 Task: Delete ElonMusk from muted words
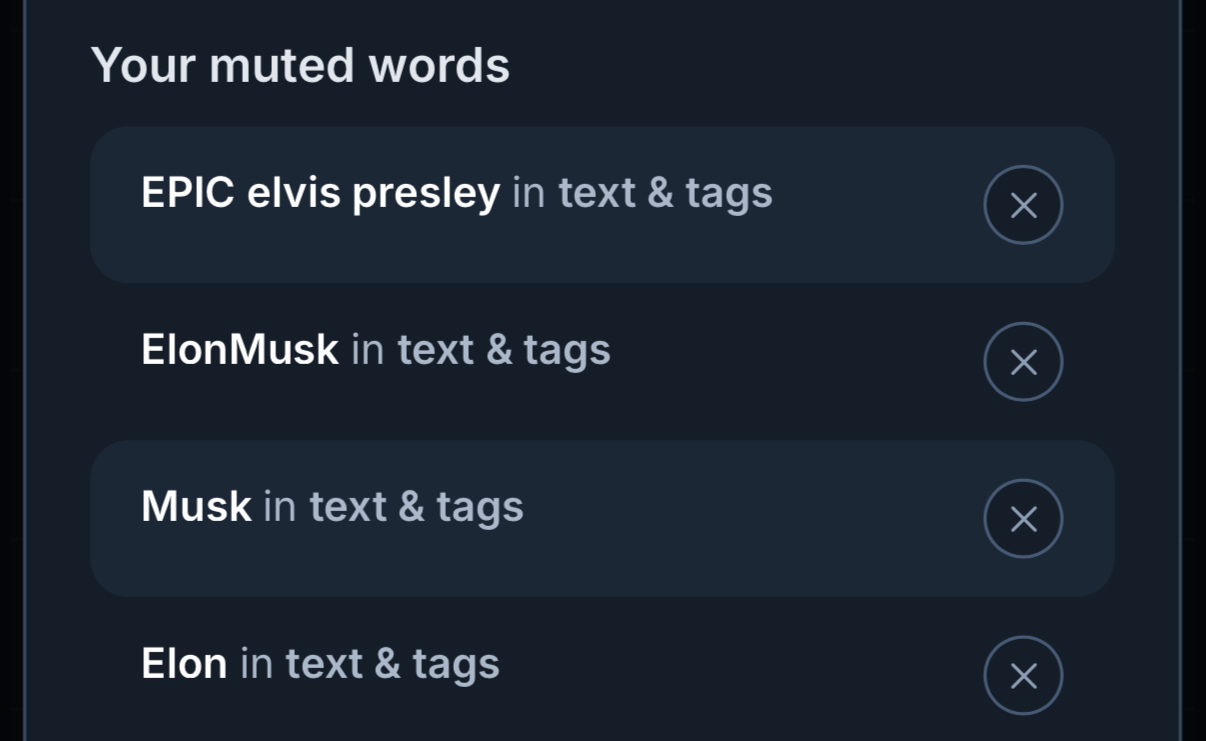coord(1023,362)
